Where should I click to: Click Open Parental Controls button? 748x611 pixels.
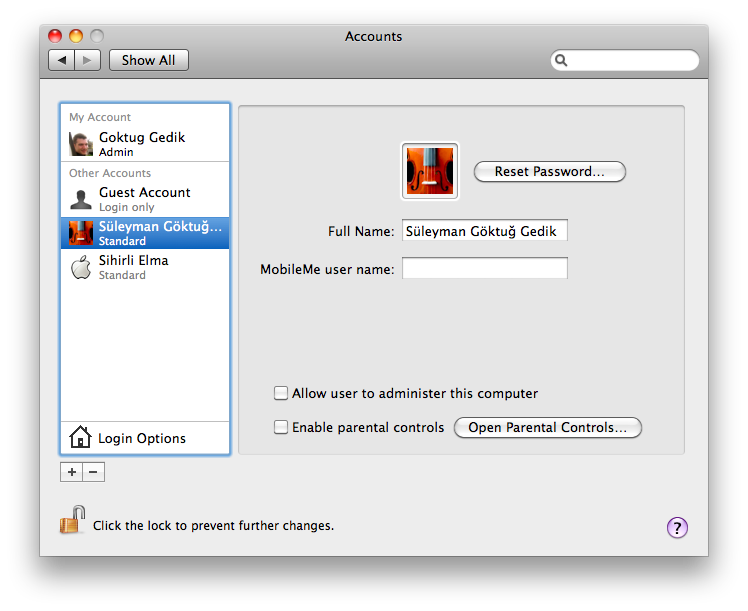tap(547, 427)
